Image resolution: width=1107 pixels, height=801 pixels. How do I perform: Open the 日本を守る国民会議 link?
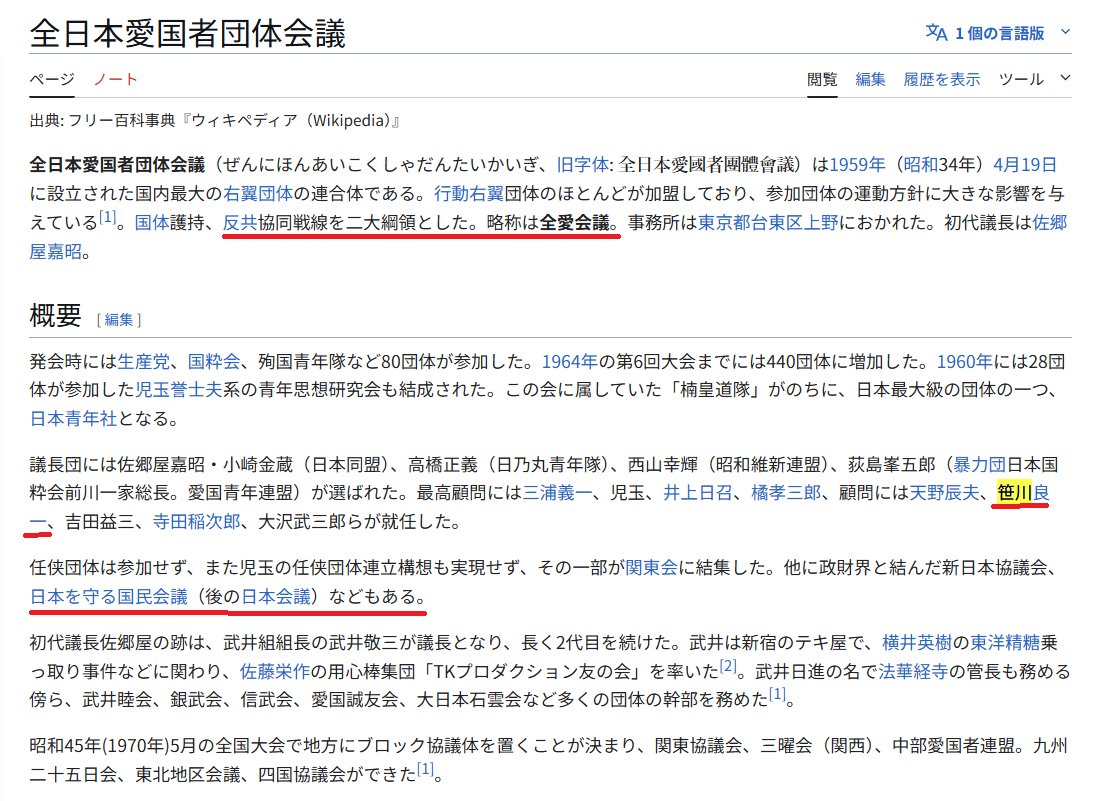coord(109,597)
